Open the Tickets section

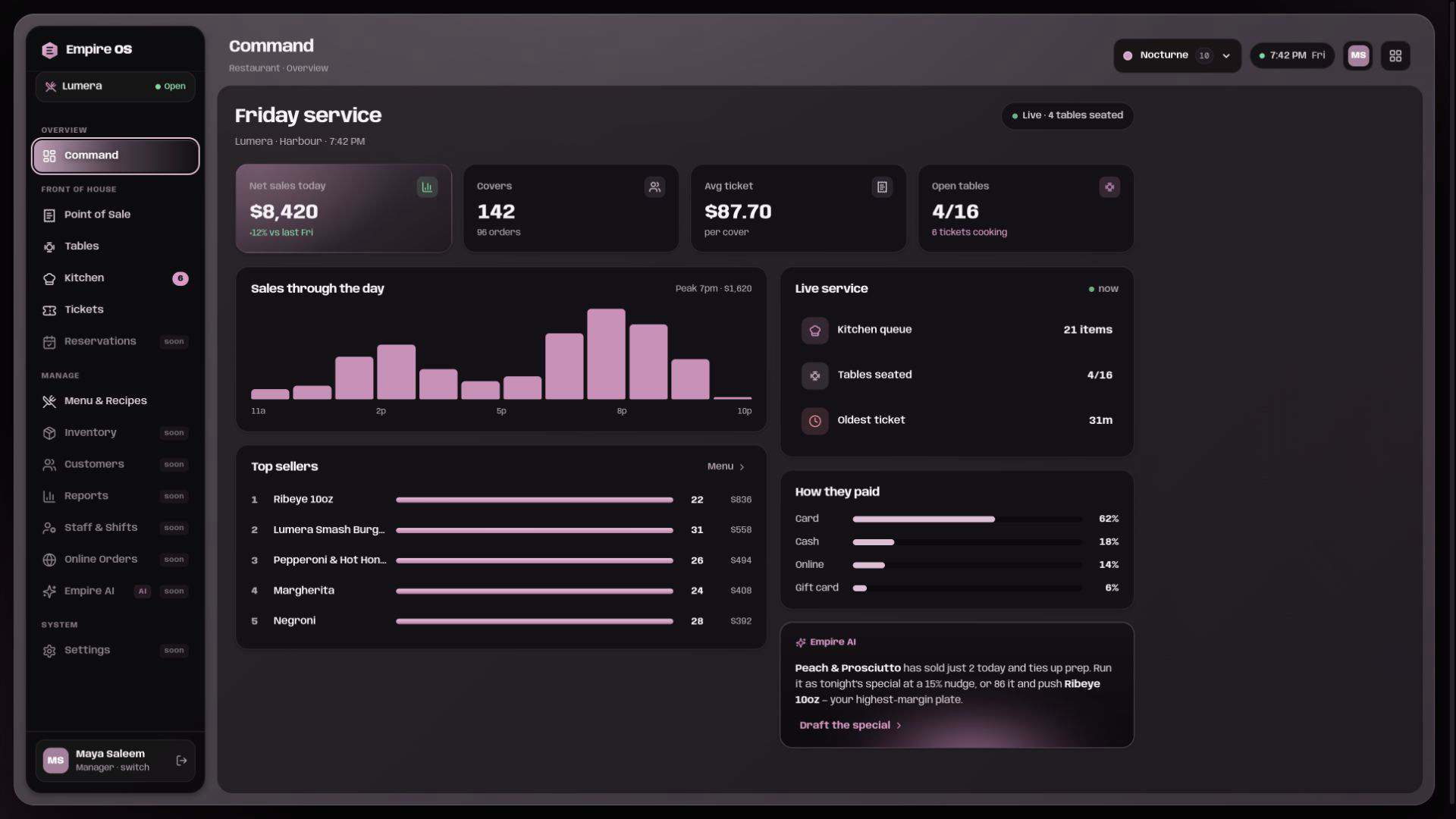click(x=115, y=309)
